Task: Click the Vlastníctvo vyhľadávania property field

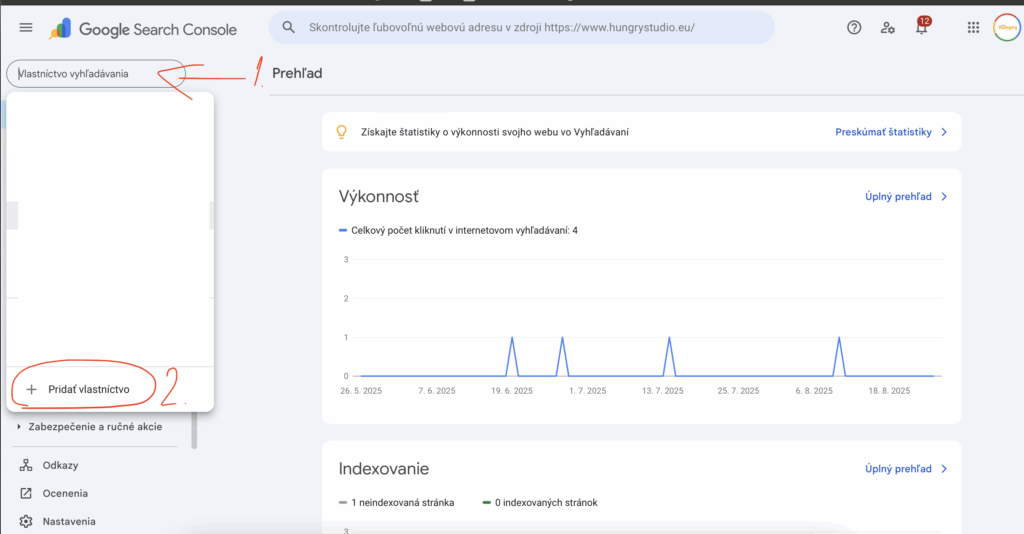Action: click(96, 74)
